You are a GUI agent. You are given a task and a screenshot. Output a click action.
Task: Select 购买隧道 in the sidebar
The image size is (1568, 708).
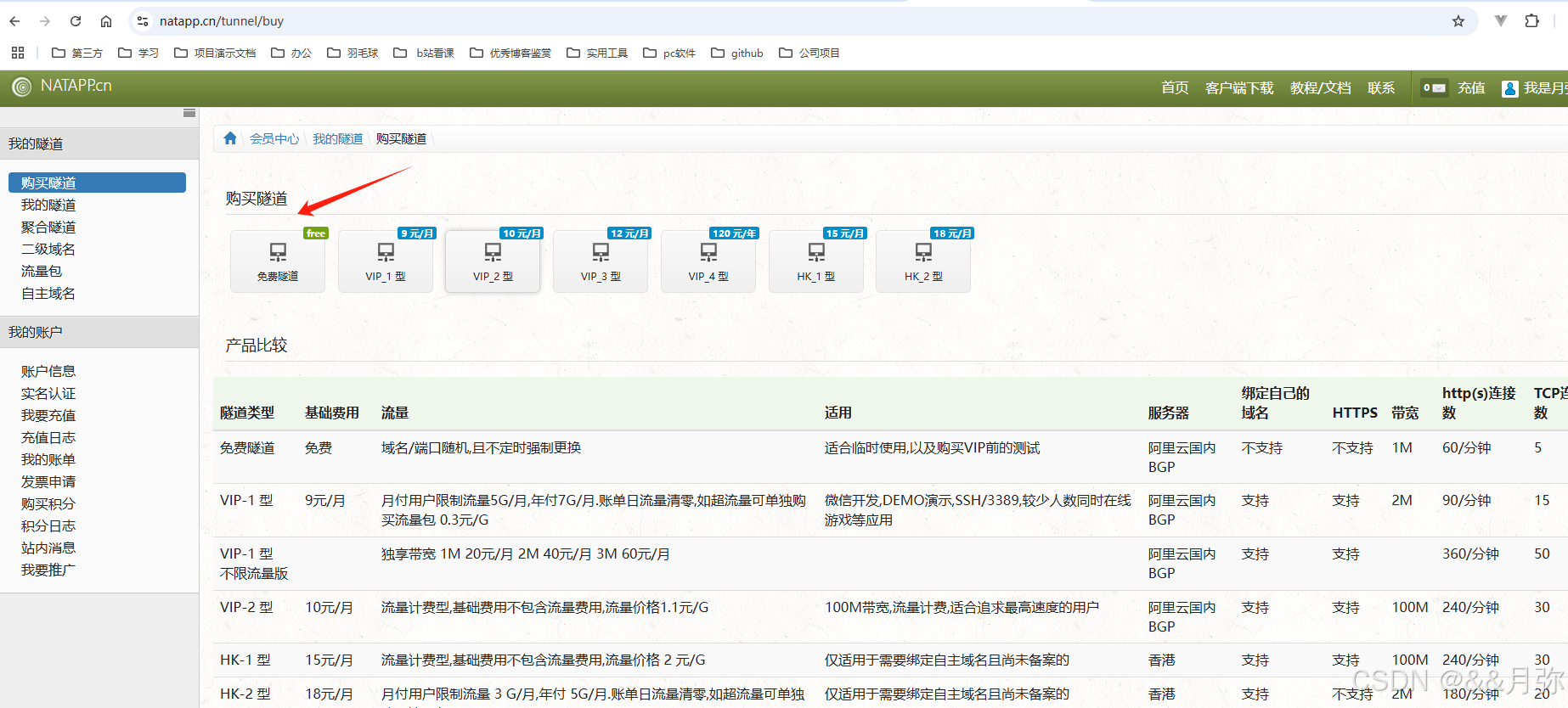pyautogui.click(x=97, y=183)
